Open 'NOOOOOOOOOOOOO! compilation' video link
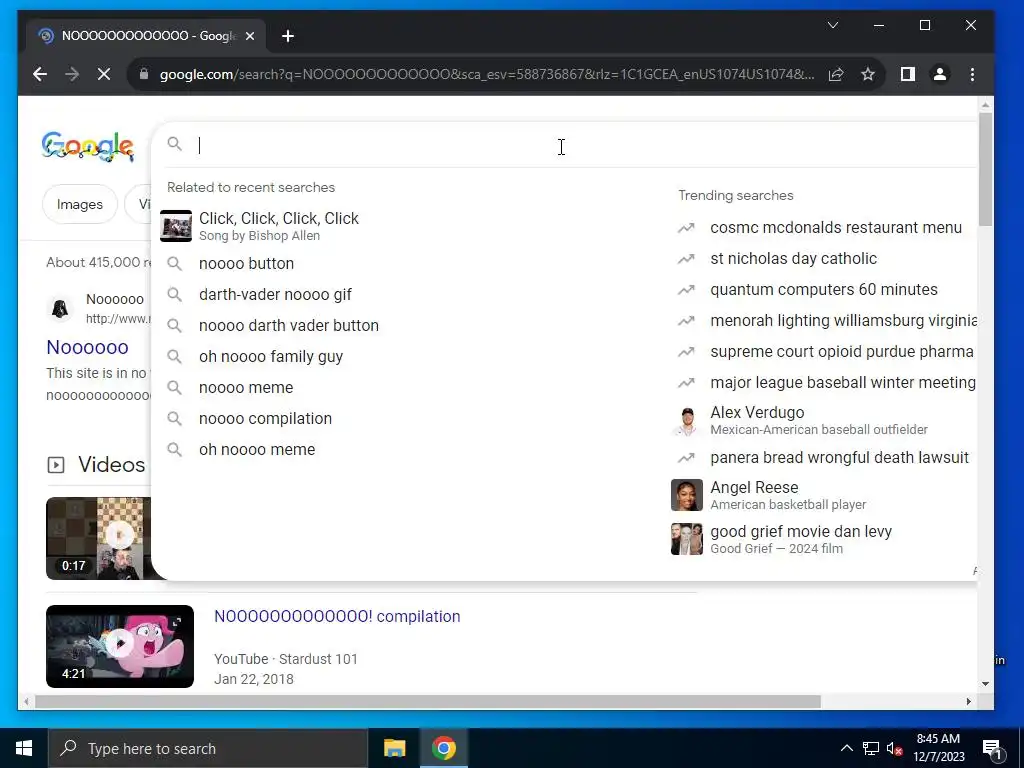 coord(337,616)
